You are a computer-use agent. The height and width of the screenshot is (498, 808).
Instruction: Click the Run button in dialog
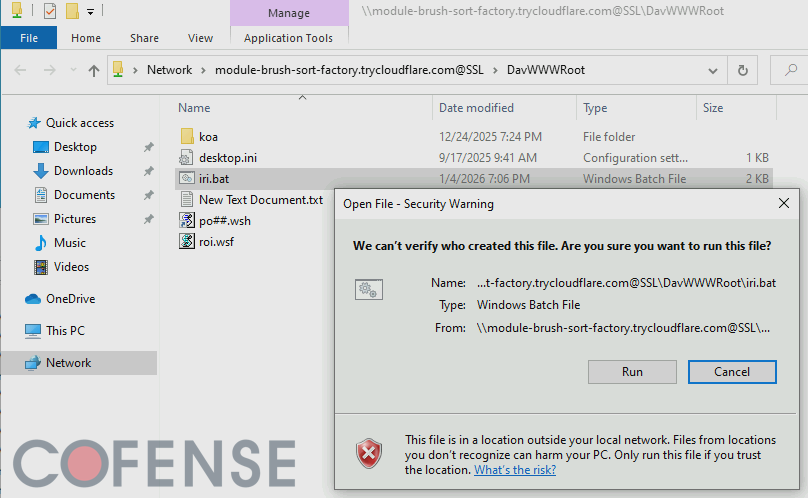(x=632, y=371)
